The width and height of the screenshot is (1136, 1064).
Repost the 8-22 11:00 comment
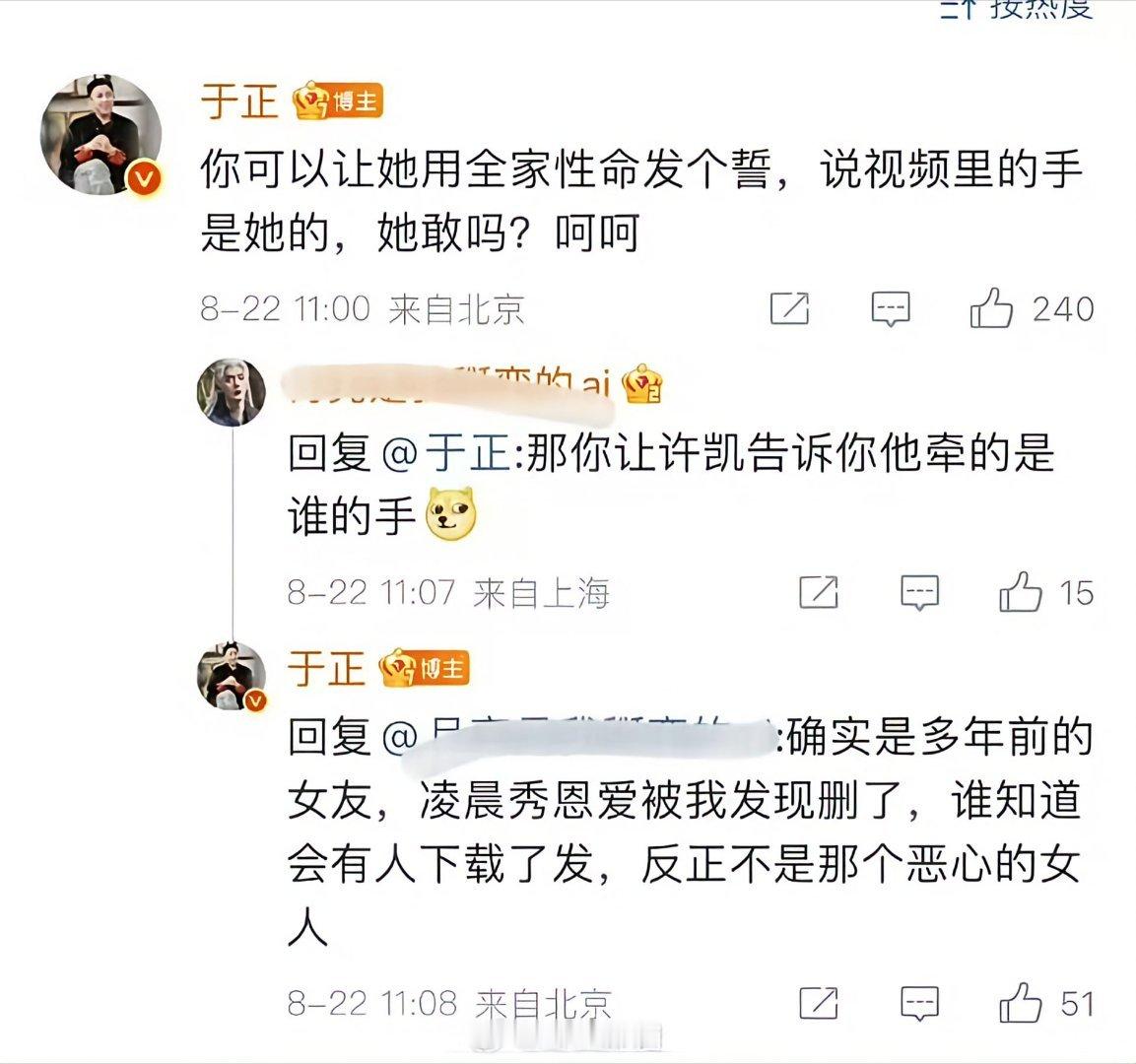(789, 308)
